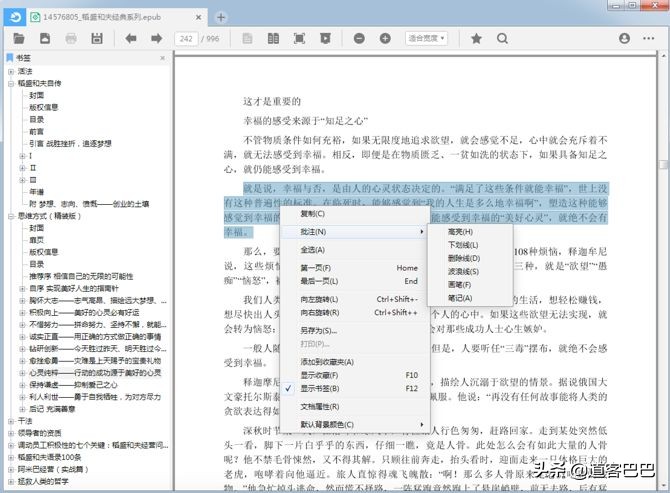The image size is (670, 493).
Task: Choose 添加到收藏夹(A) menu item
Action: click(x=354, y=362)
